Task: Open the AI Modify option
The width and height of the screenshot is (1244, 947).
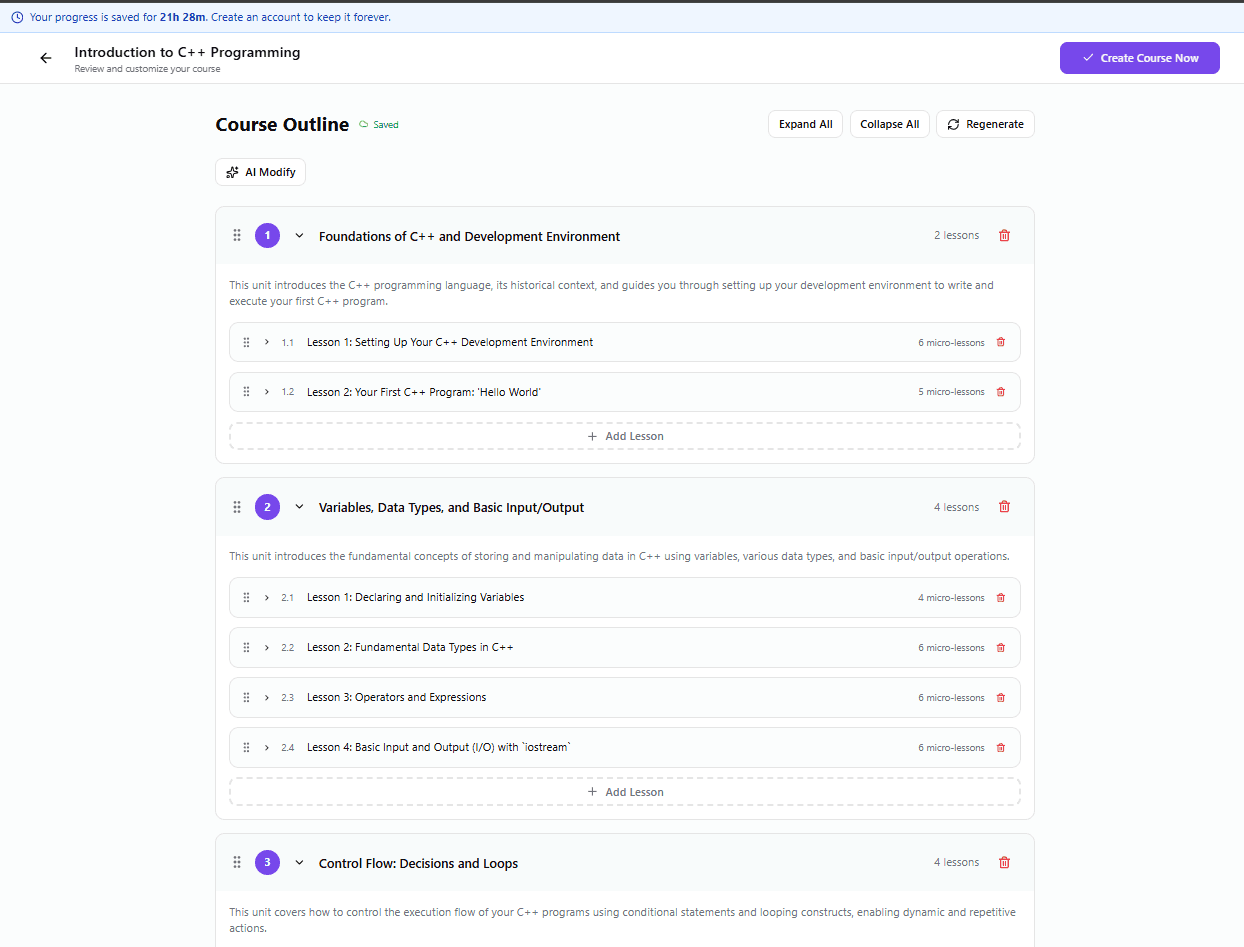Action: click(260, 172)
